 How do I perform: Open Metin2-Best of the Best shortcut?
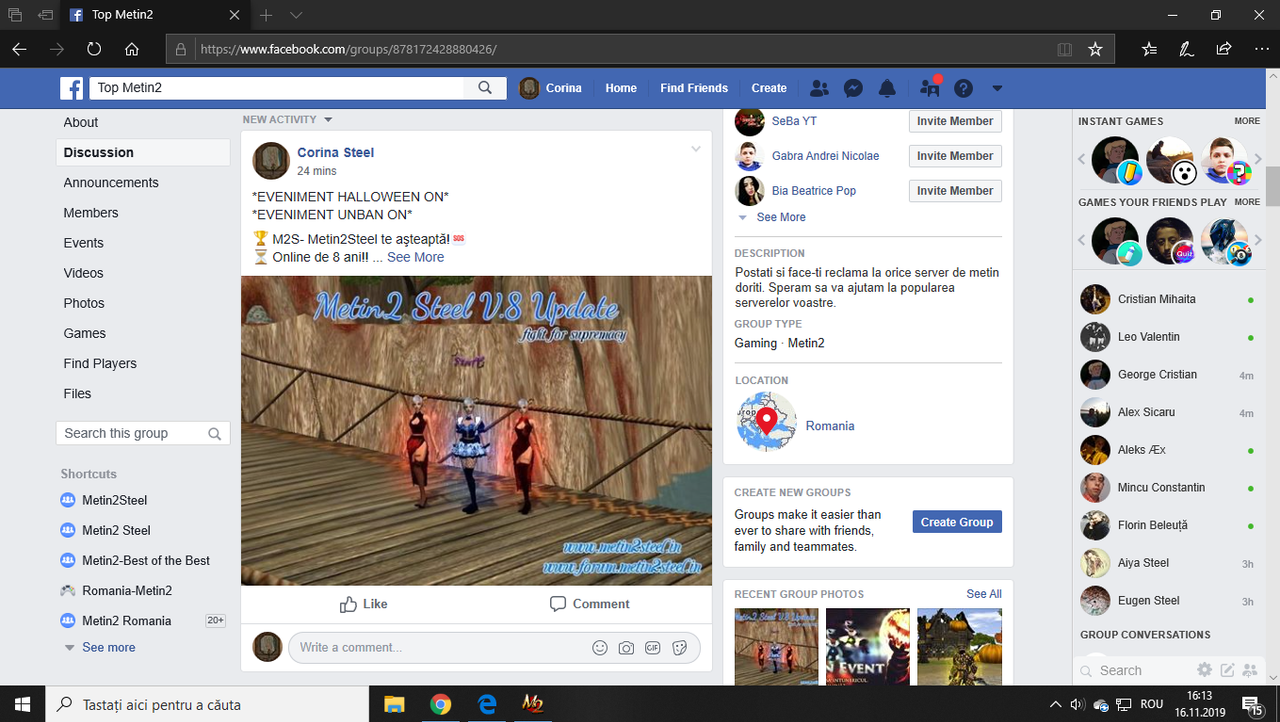tap(145, 560)
